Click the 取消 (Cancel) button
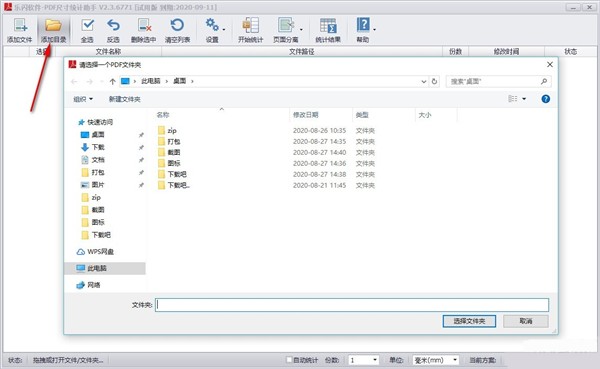The height and width of the screenshot is (369, 600). coord(526,321)
